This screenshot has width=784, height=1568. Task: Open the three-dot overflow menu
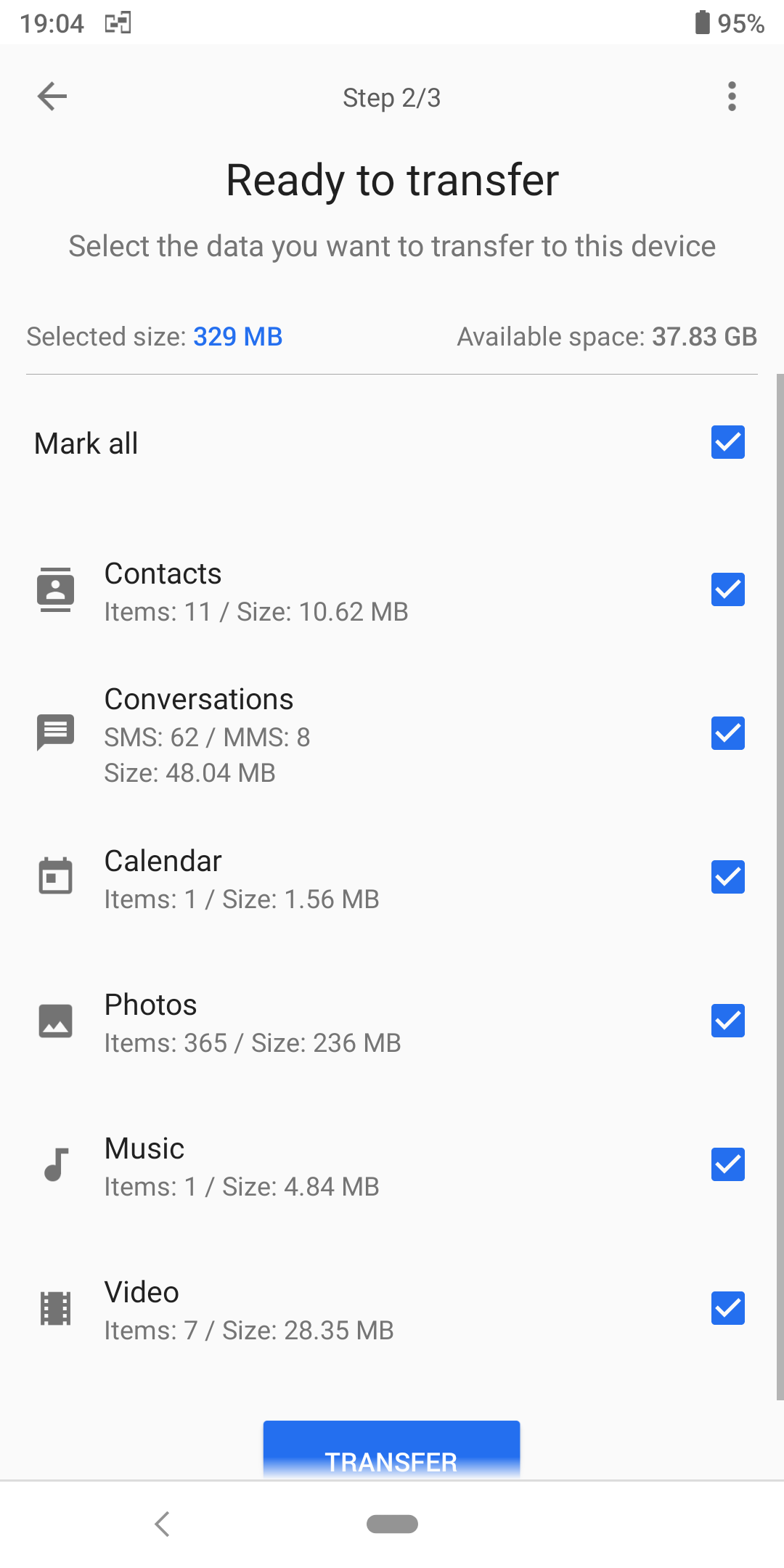point(732,97)
